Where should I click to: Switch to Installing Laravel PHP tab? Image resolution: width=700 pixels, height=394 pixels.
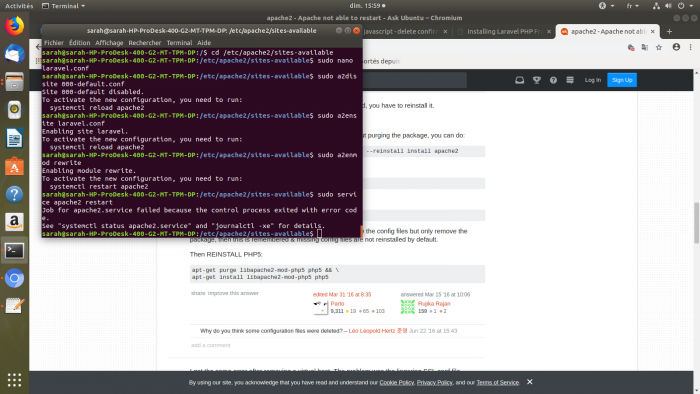[504, 32]
